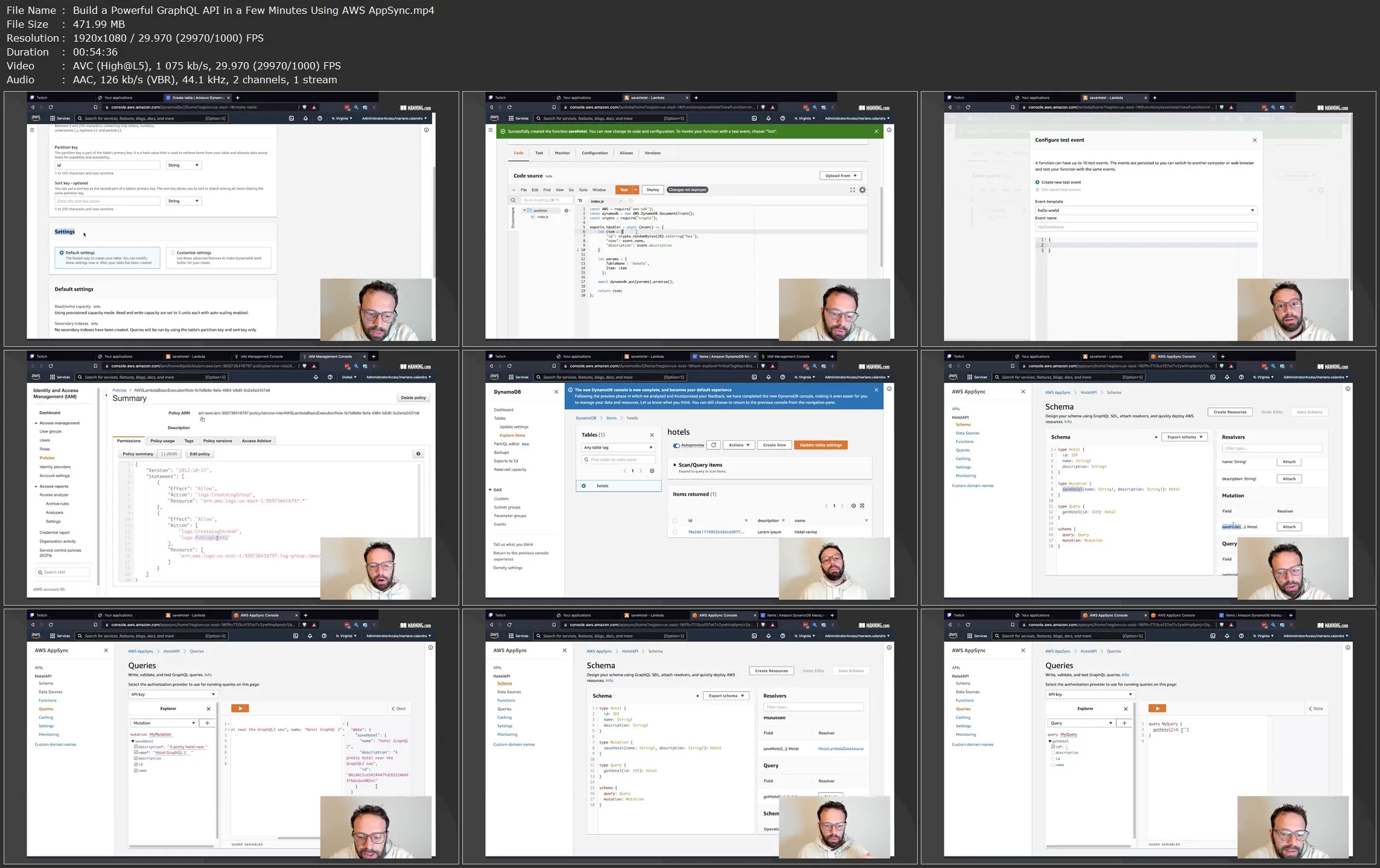The image size is (1380, 868).
Task: Open HotelLambdaDataSource resolver link
Action: (x=841, y=749)
